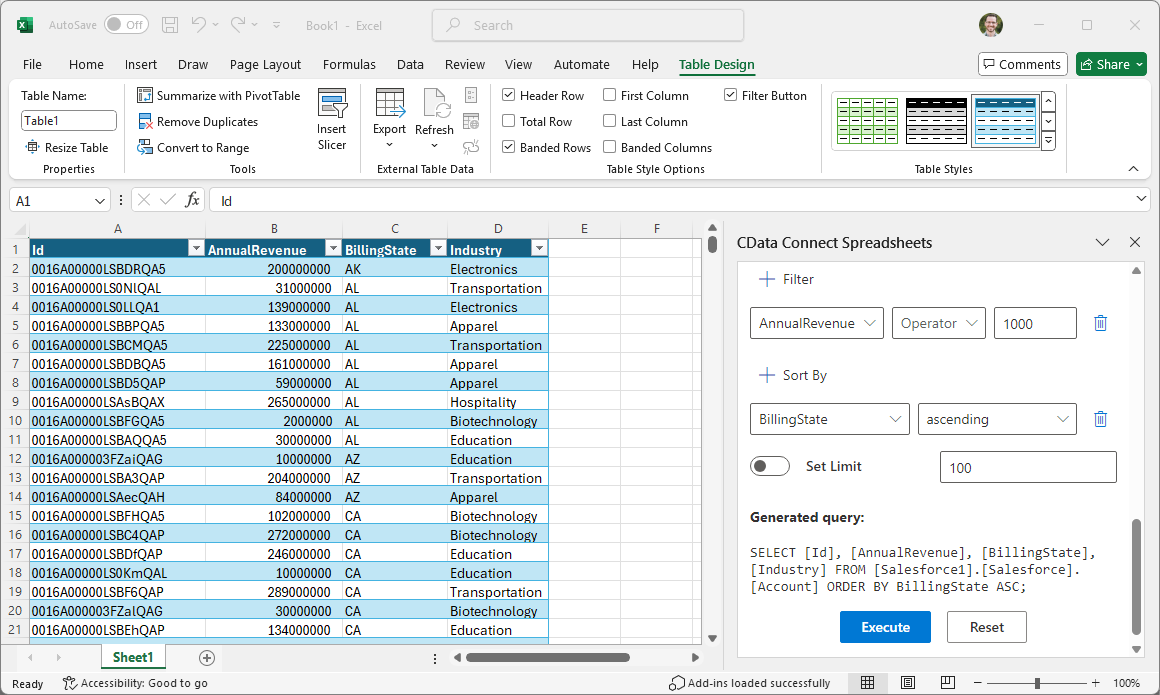Click the Insert Slicer icon
Viewport: 1160px width, 695px height.
tap(331, 105)
